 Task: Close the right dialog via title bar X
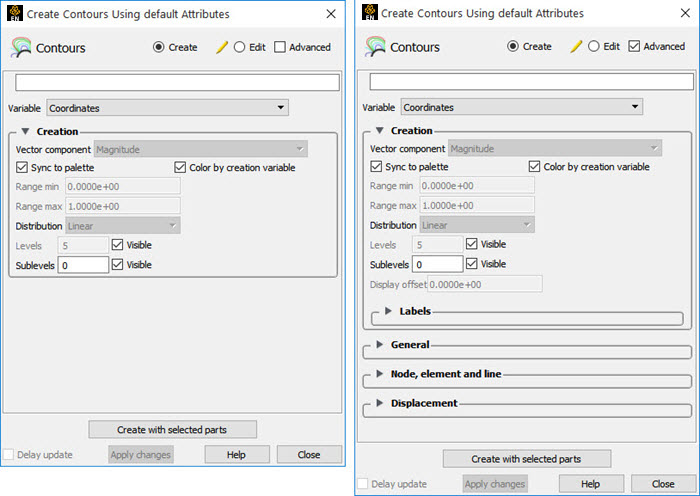pyautogui.click(x=685, y=13)
